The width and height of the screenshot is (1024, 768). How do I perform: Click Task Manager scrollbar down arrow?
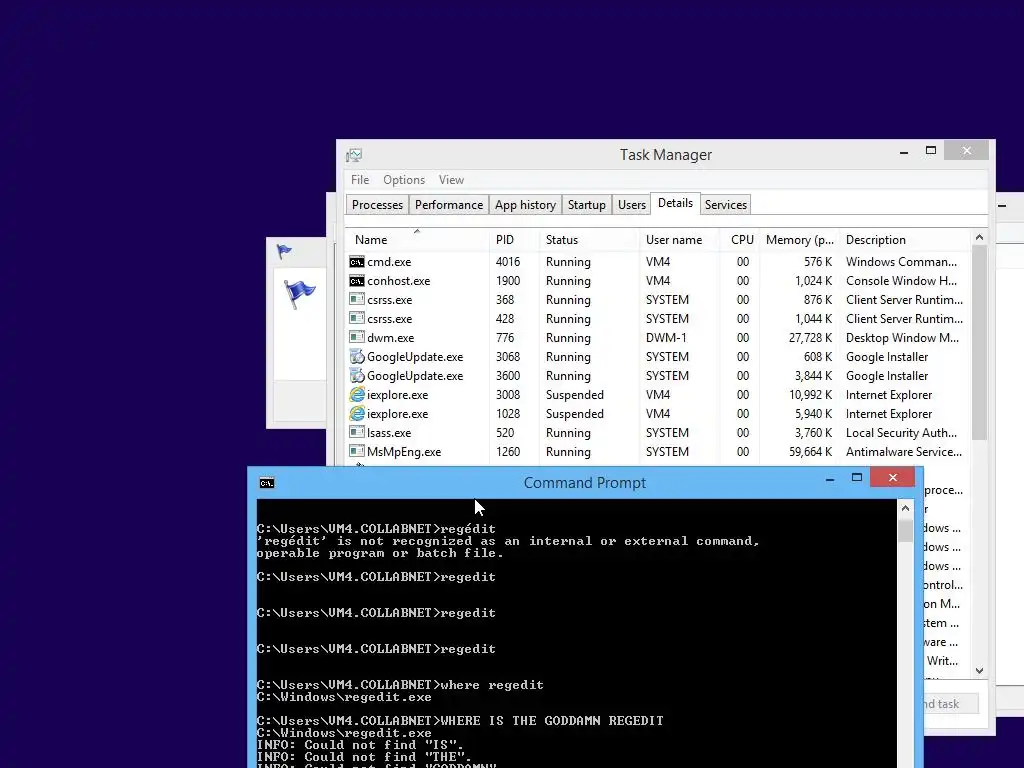(979, 670)
